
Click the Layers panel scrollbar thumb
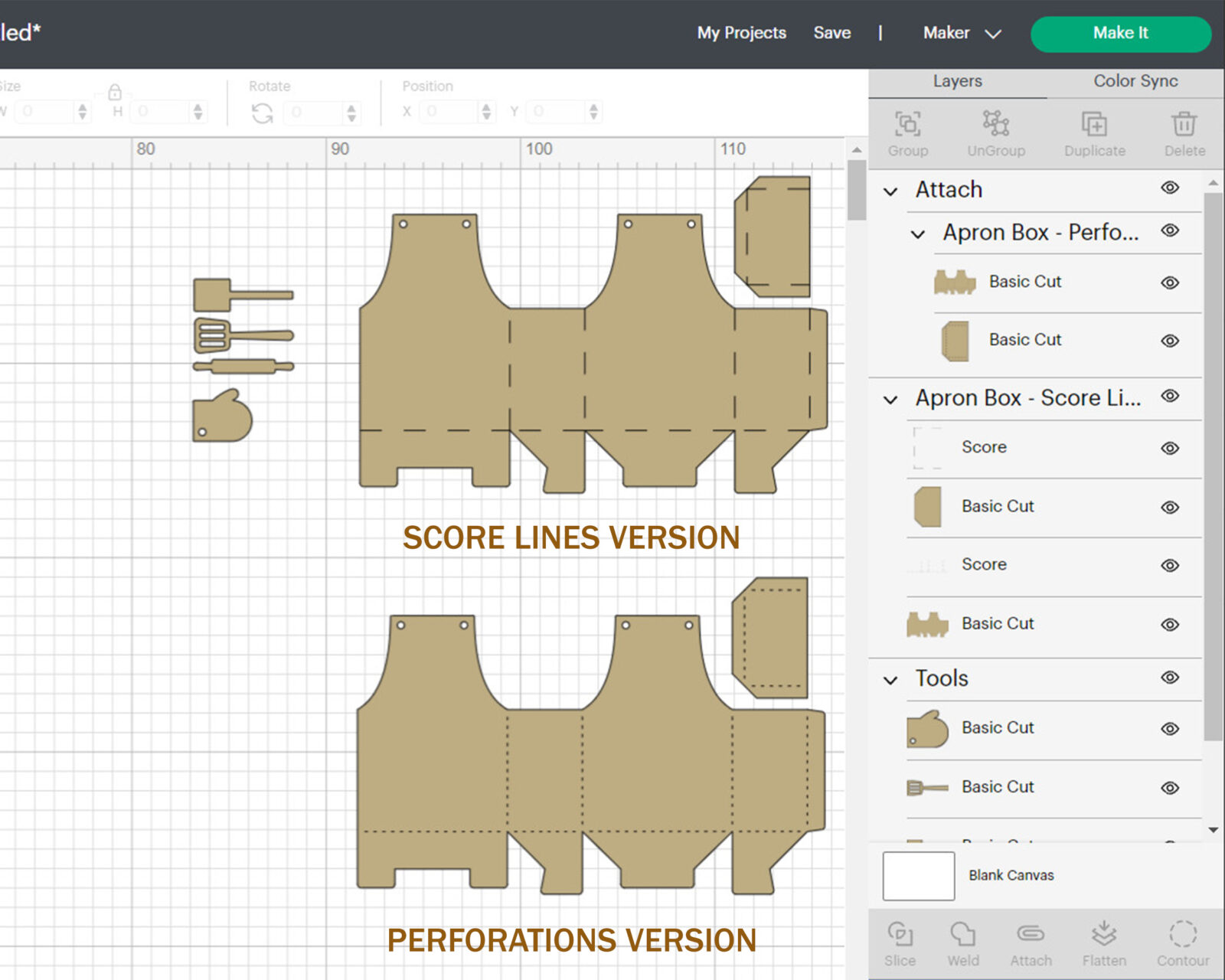1213,466
